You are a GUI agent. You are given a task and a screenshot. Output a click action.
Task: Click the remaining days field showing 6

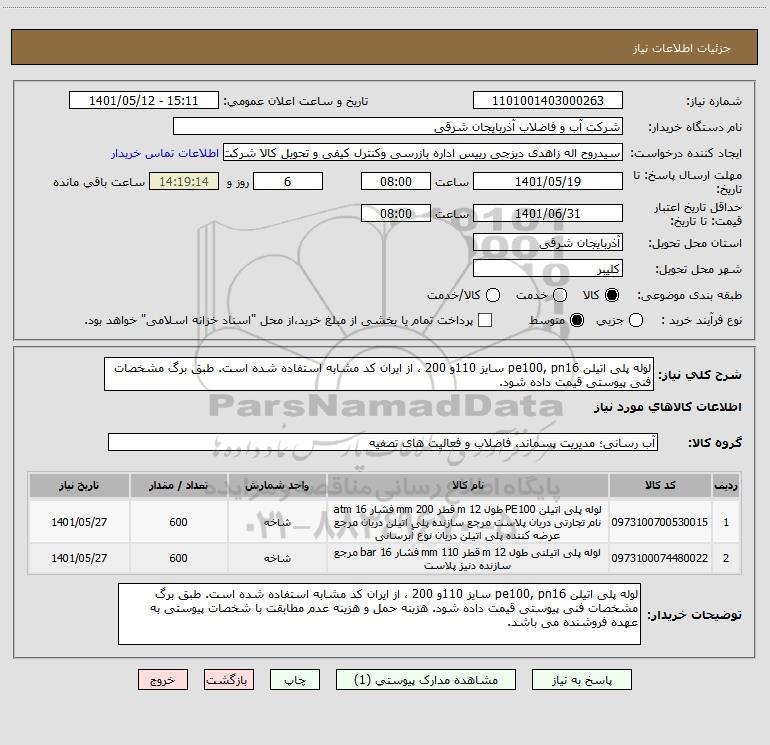pyautogui.click(x=288, y=181)
